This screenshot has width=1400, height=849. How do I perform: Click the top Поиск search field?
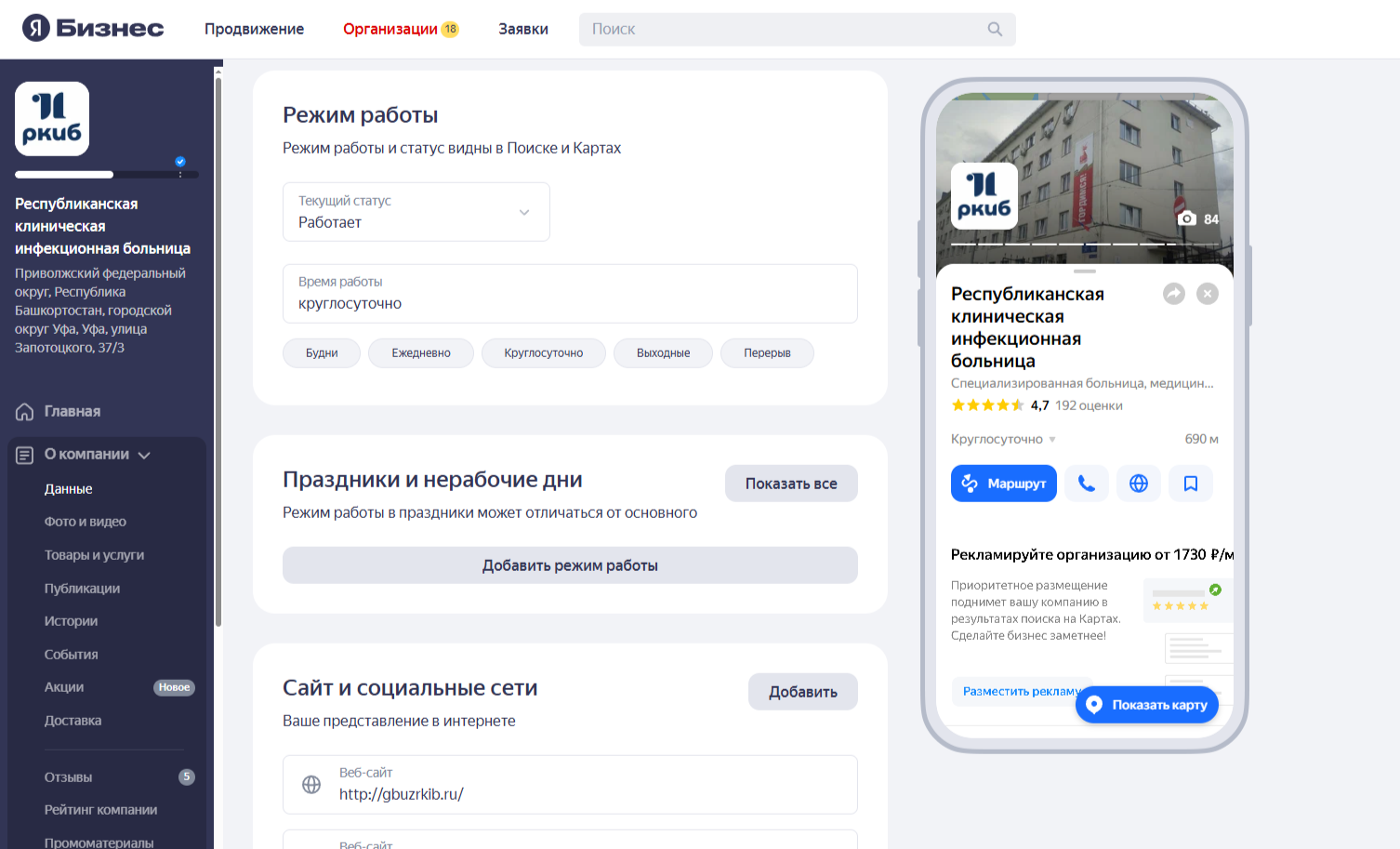798,29
